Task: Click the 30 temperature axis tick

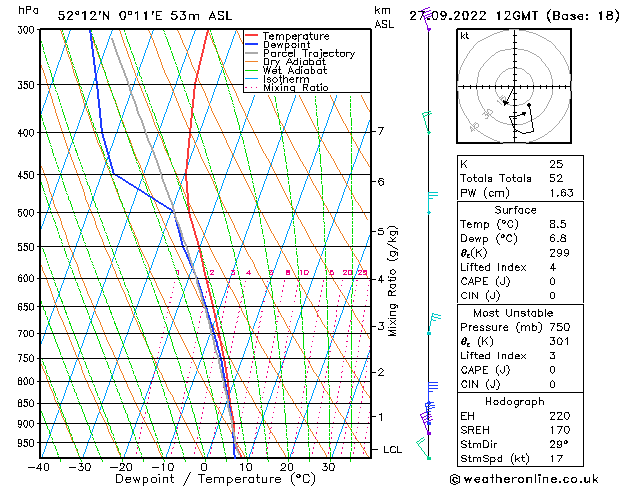Action: (328, 467)
